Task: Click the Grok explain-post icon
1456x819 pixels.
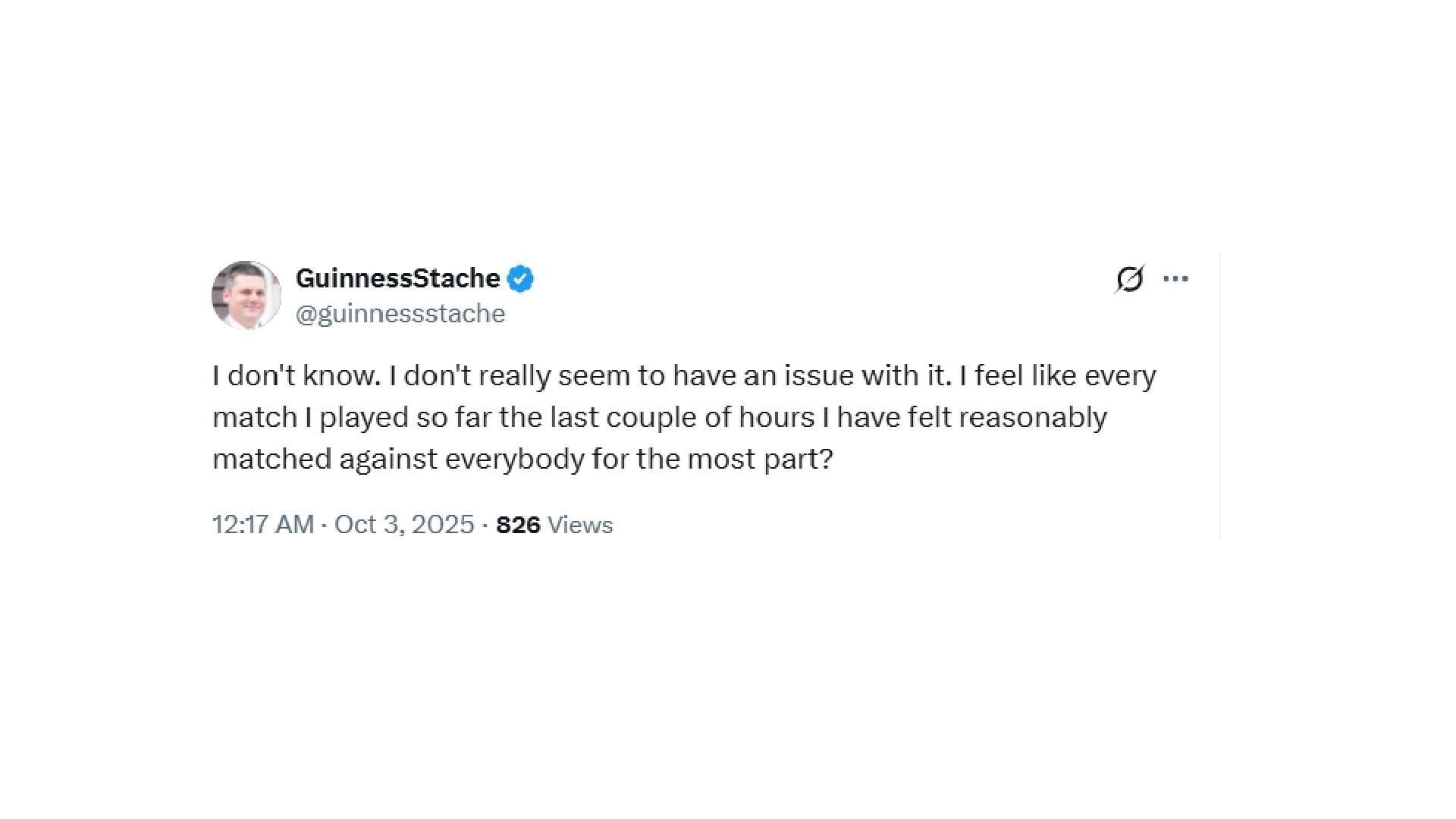Action: pyautogui.click(x=1129, y=279)
